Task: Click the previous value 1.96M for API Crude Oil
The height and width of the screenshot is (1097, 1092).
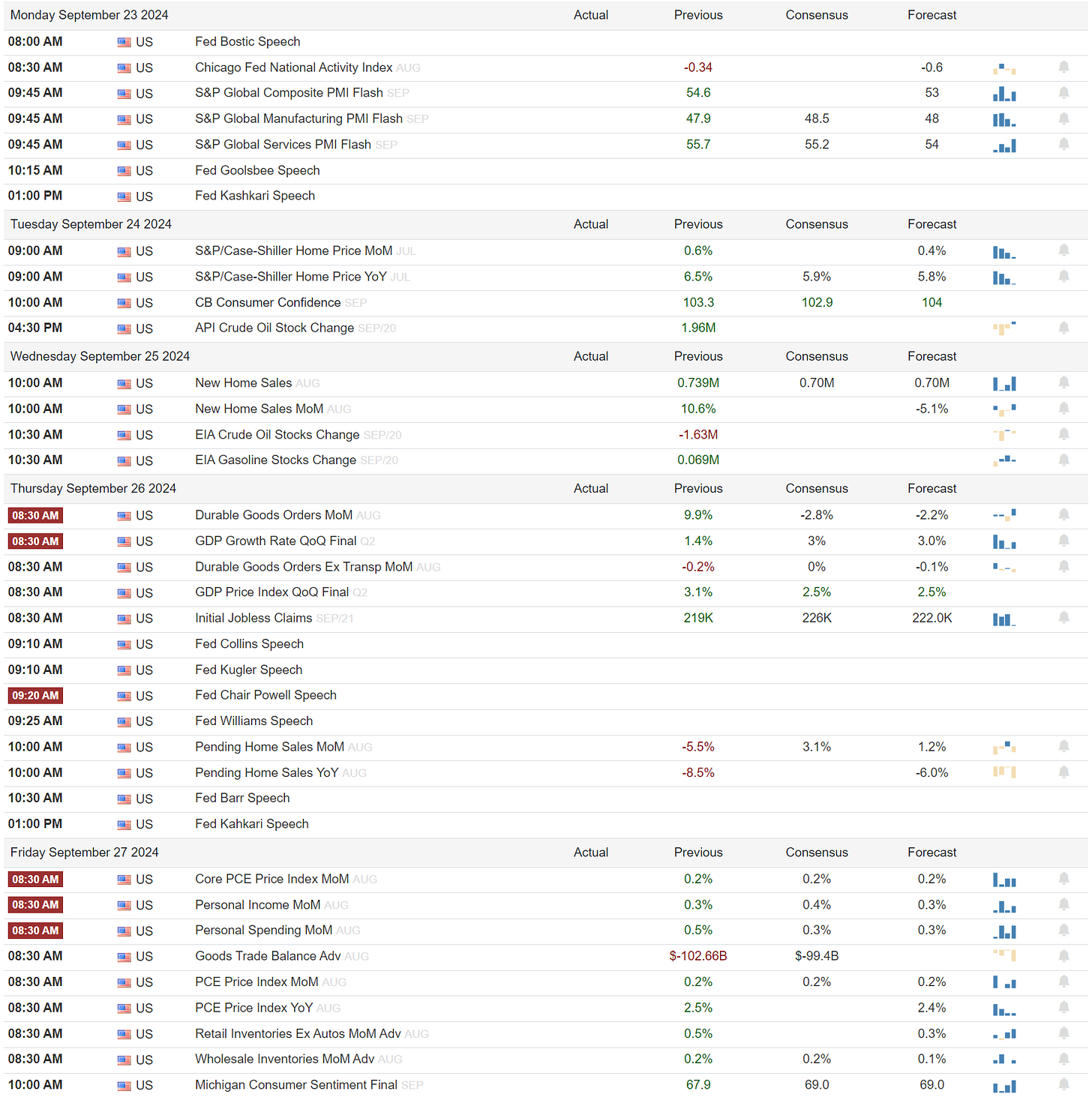Action: (698, 328)
